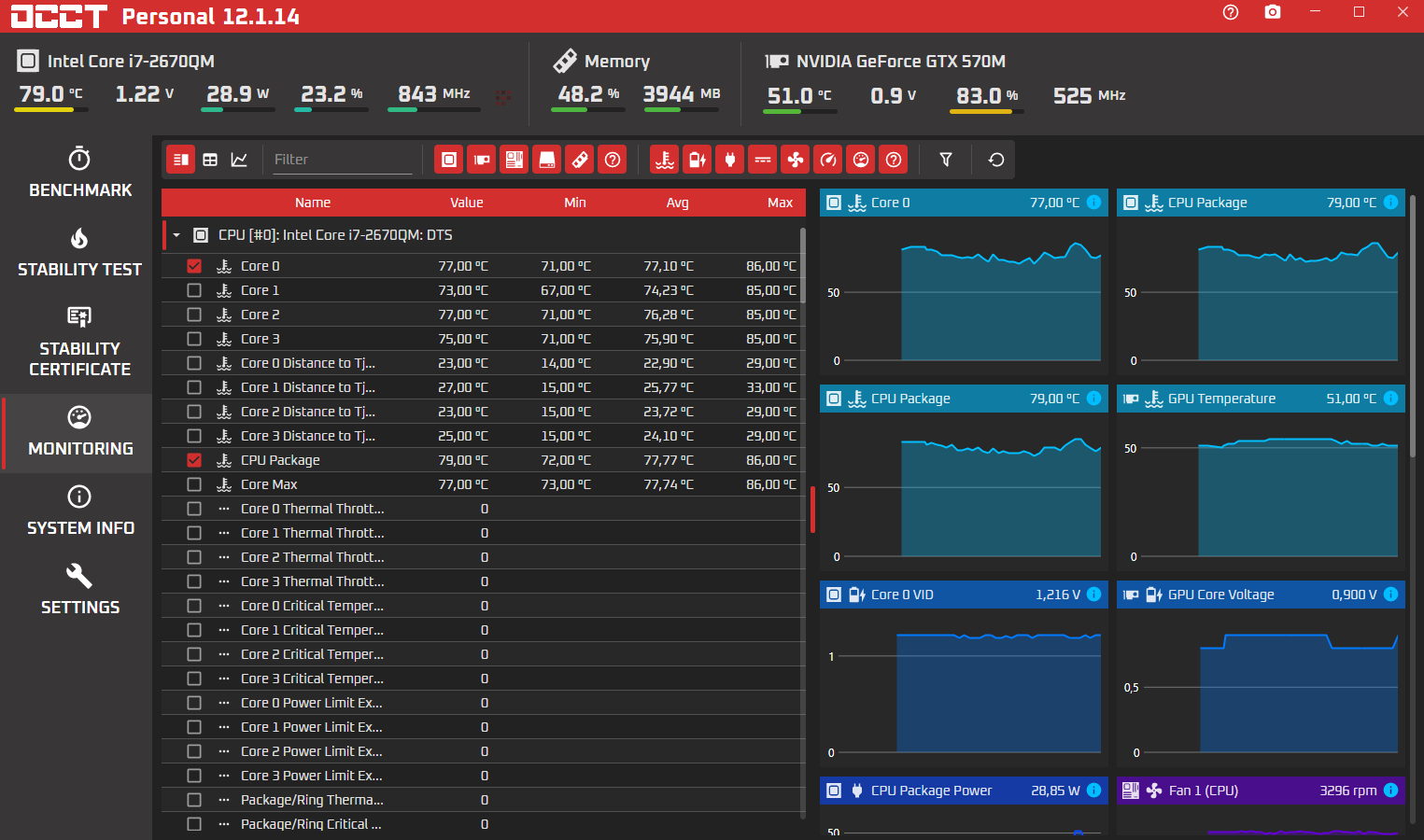1424x840 pixels.
Task: Toggle the power plug sensor filter
Action: [x=730, y=160]
